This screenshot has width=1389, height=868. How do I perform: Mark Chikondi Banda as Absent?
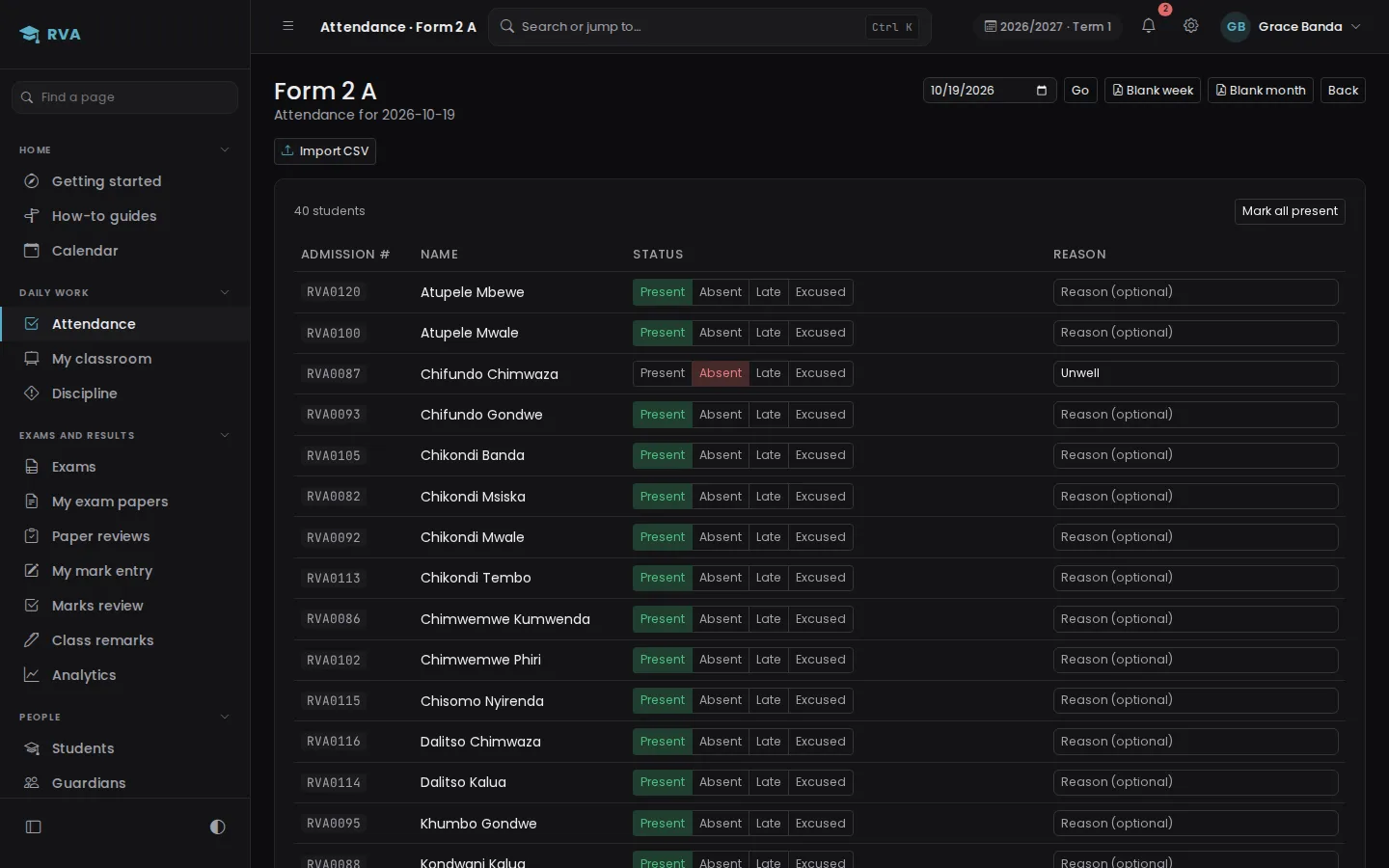point(721,455)
